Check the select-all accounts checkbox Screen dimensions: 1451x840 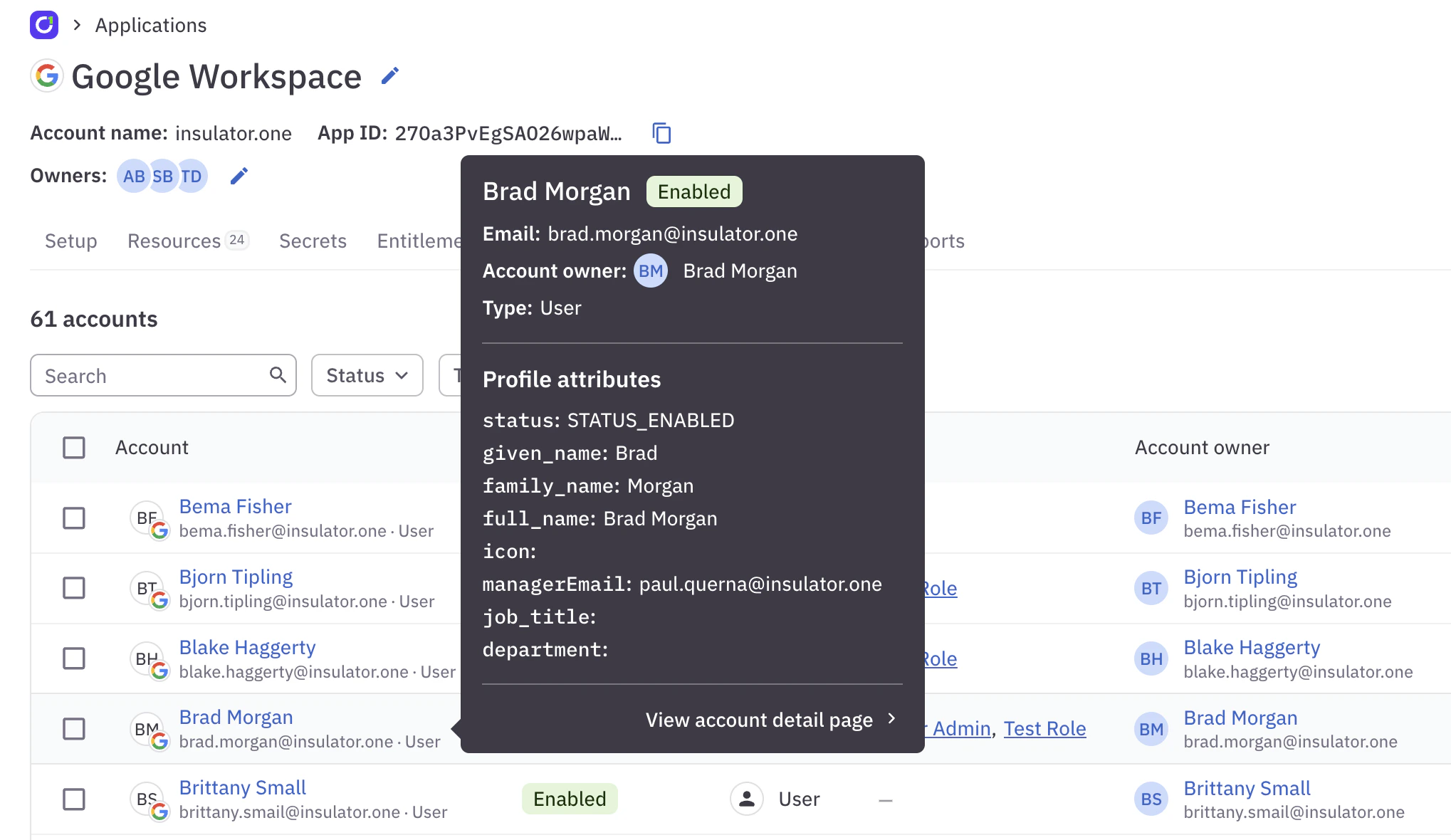pyautogui.click(x=74, y=447)
